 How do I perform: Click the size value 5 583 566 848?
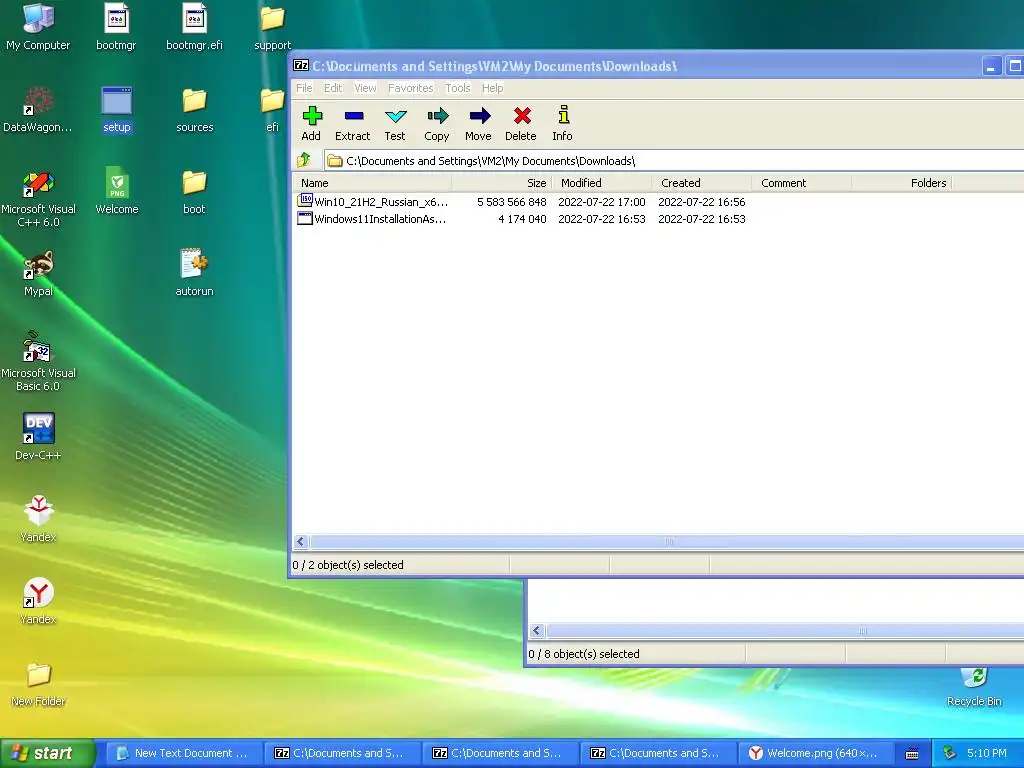(511, 202)
